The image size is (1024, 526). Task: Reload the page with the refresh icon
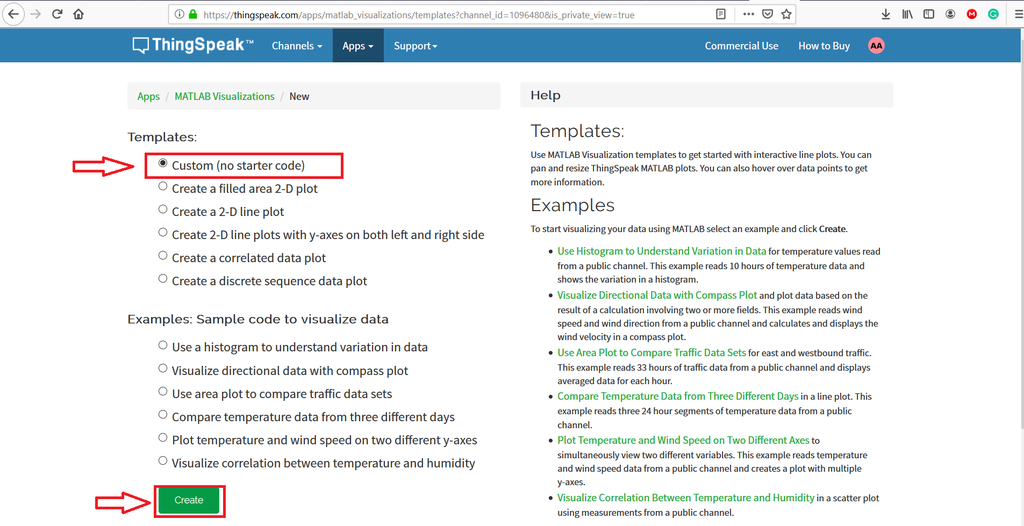[x=57, y=14]
